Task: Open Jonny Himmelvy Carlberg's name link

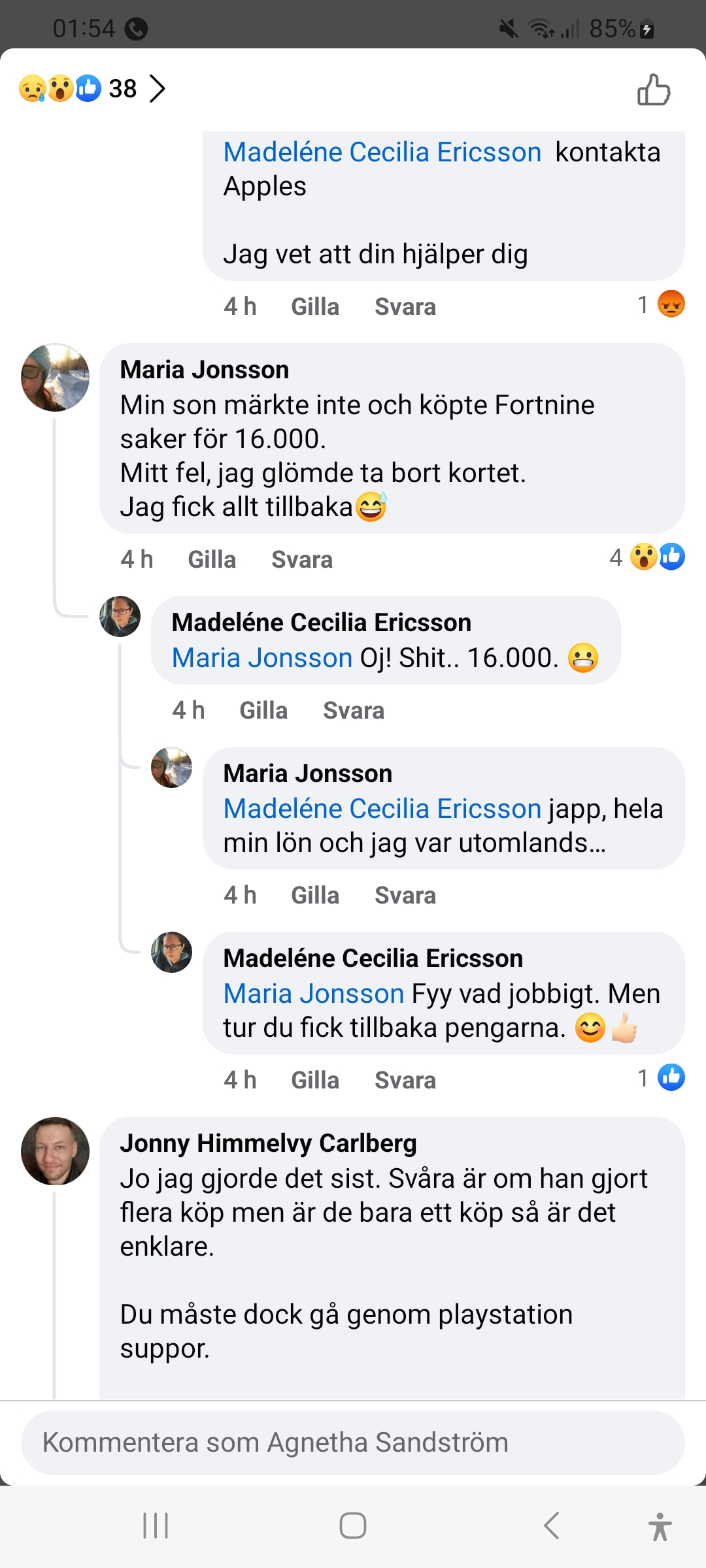Action: pyautogui.click(x=268, y=1143)
